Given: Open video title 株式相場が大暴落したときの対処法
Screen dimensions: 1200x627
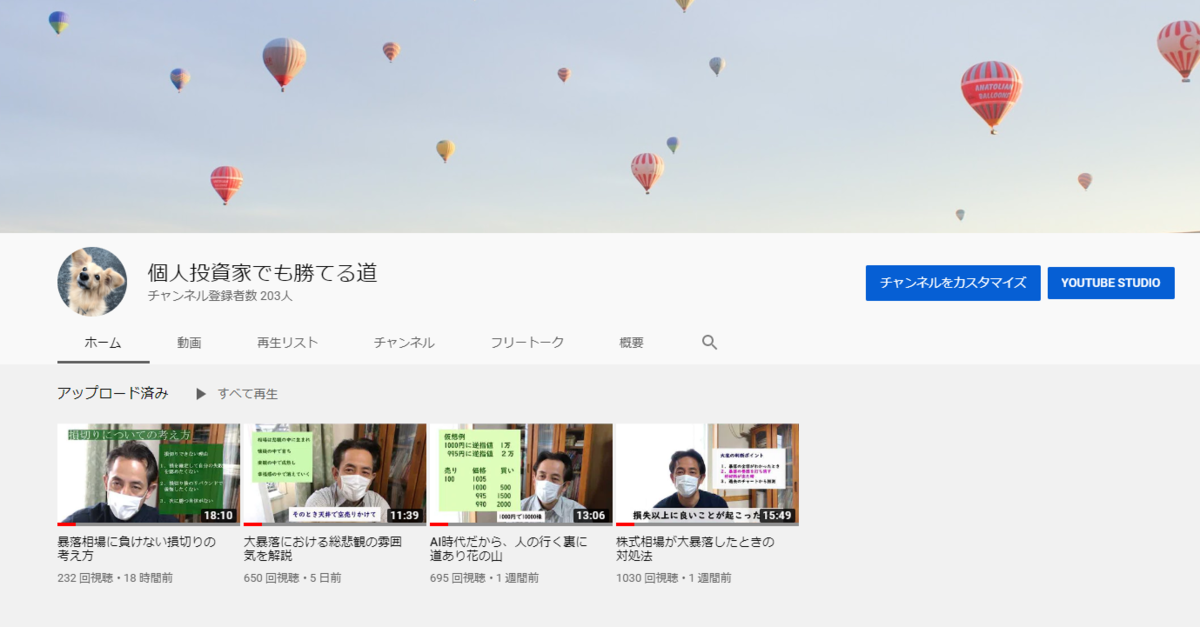Looking at the screenshot, I should coord(695,548).
